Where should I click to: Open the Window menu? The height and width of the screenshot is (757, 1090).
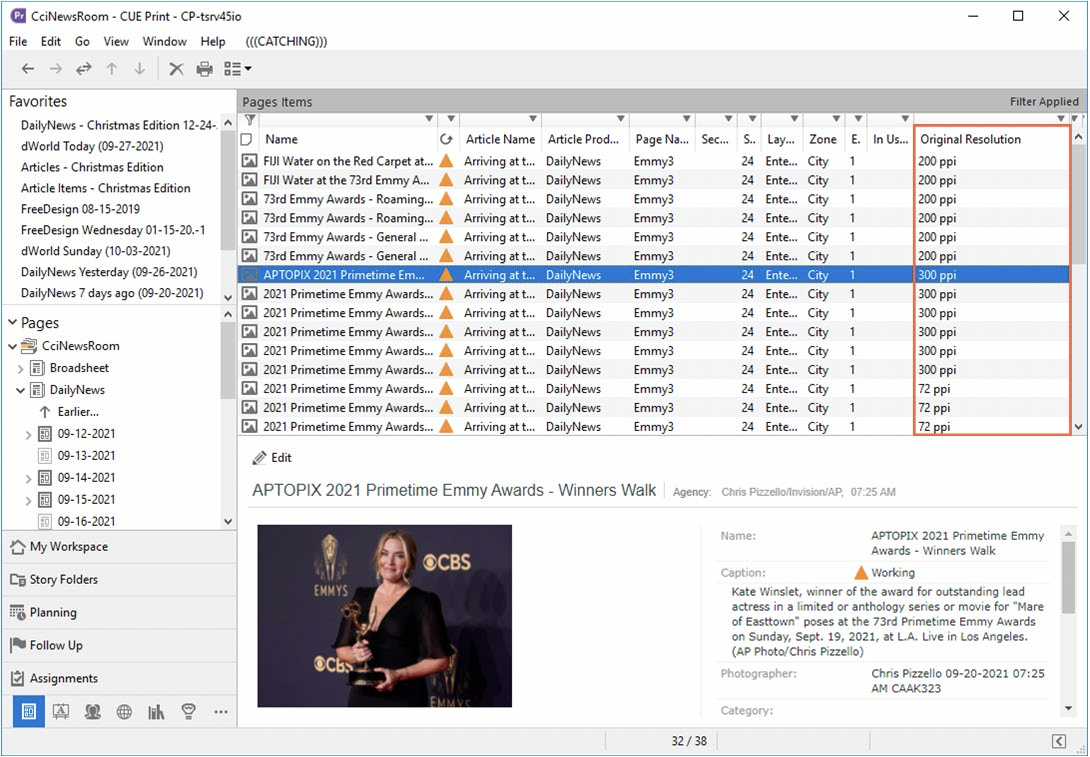[164, 41]
